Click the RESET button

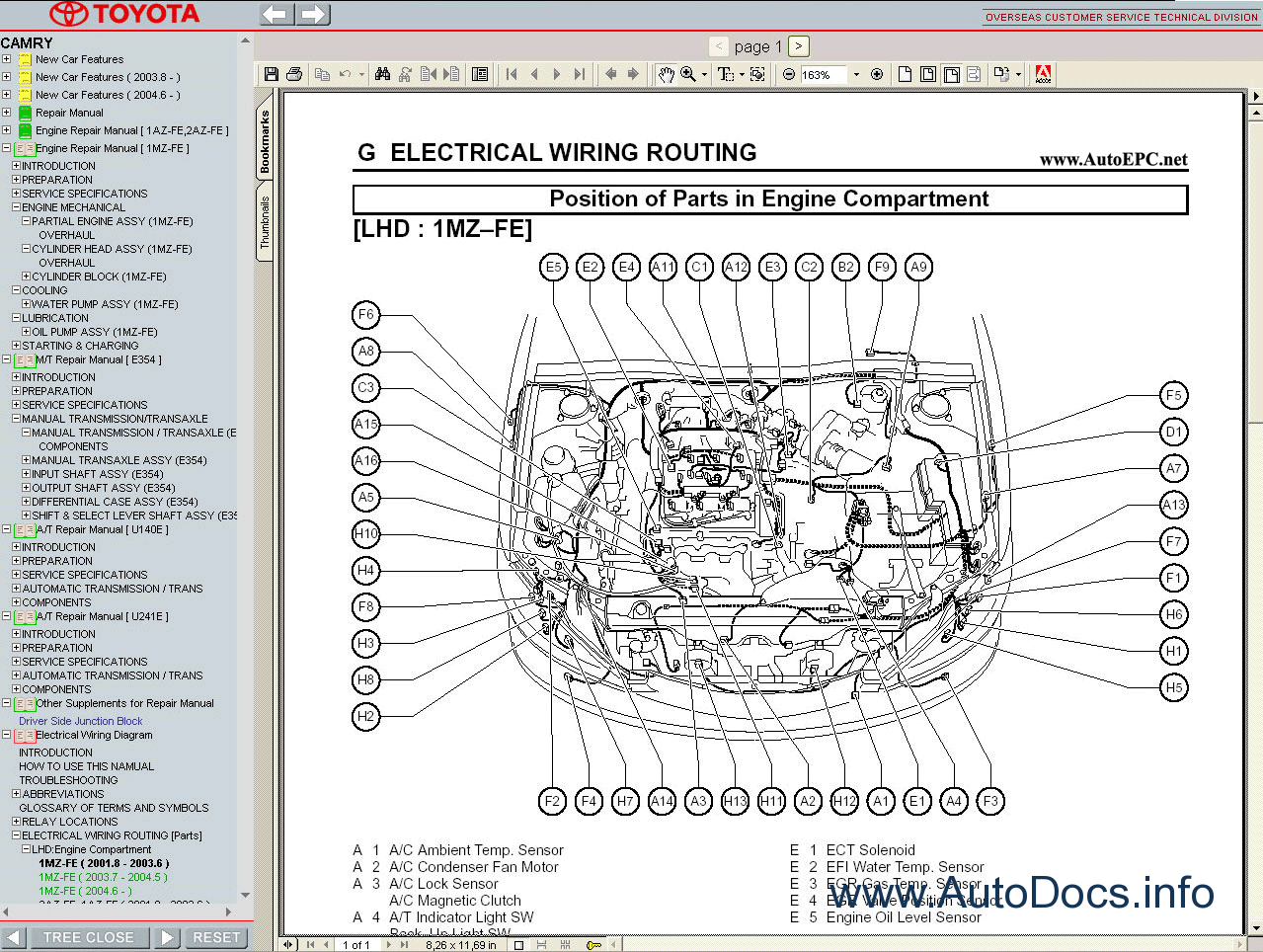tap(216, 937)
